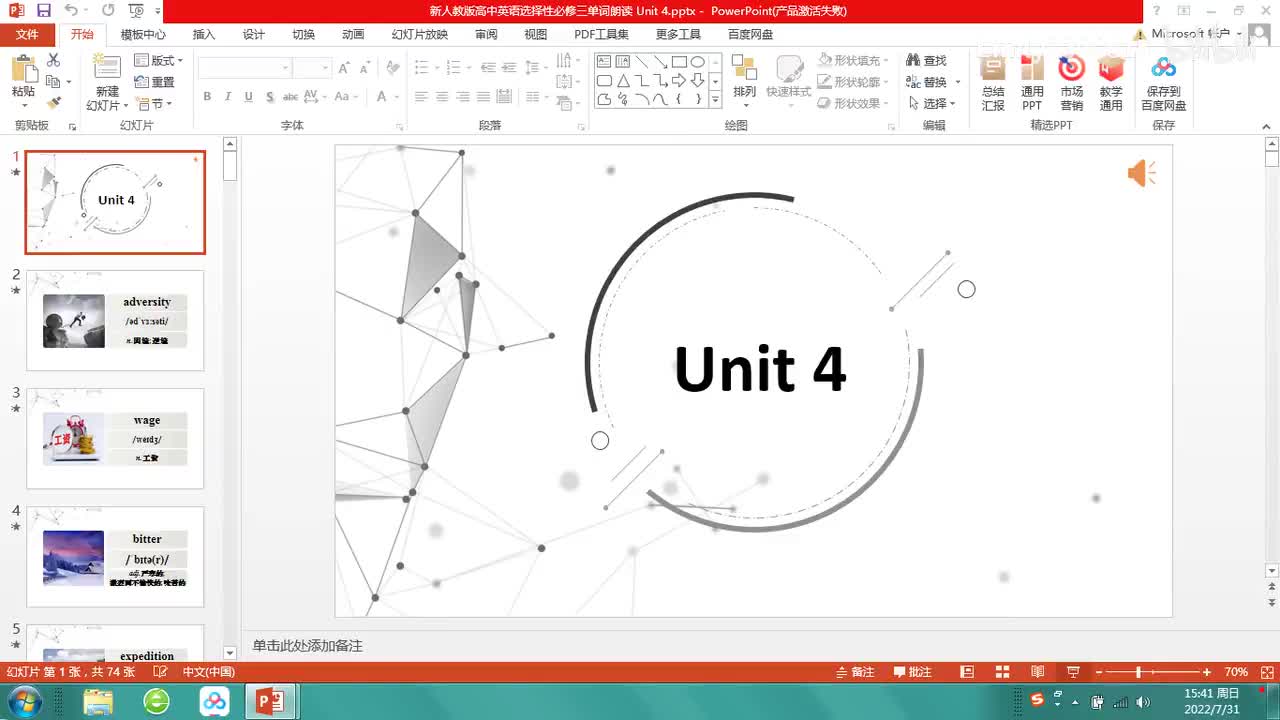Open the 替换 replace dropdown arrow
This screenshot has height=720, width=1280.
click(x=957, y=83)
